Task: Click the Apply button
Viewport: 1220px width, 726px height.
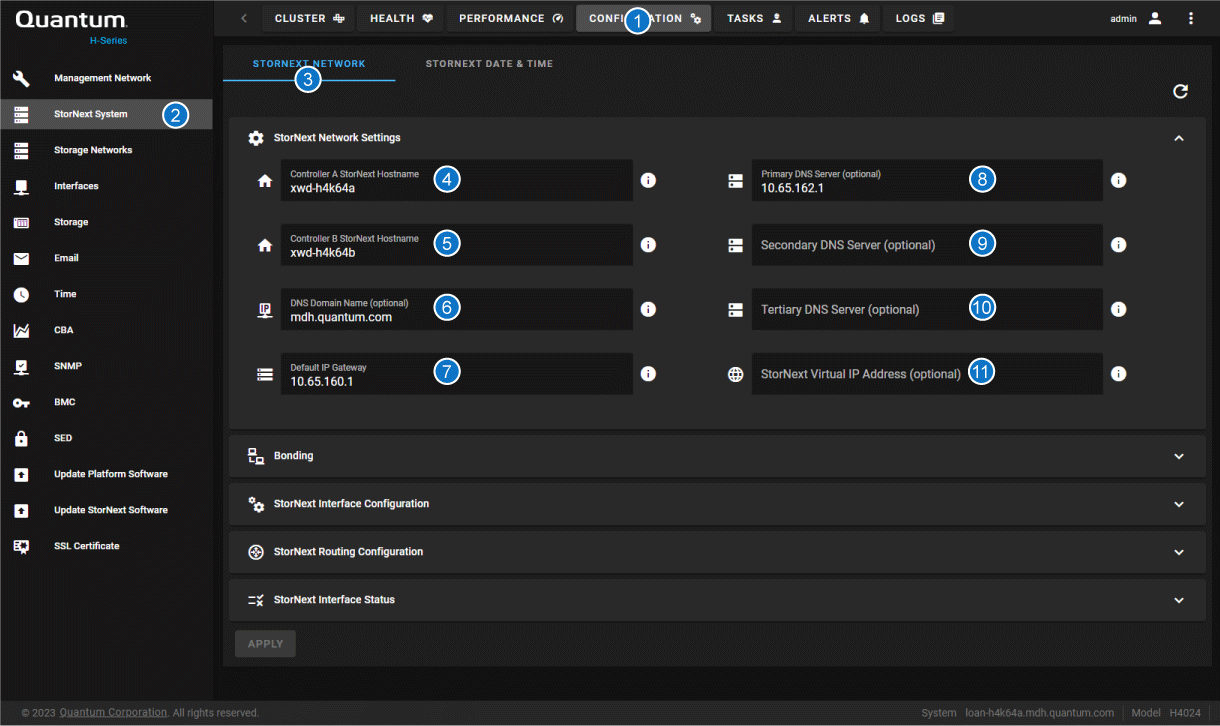Action: tap(265, 644)
